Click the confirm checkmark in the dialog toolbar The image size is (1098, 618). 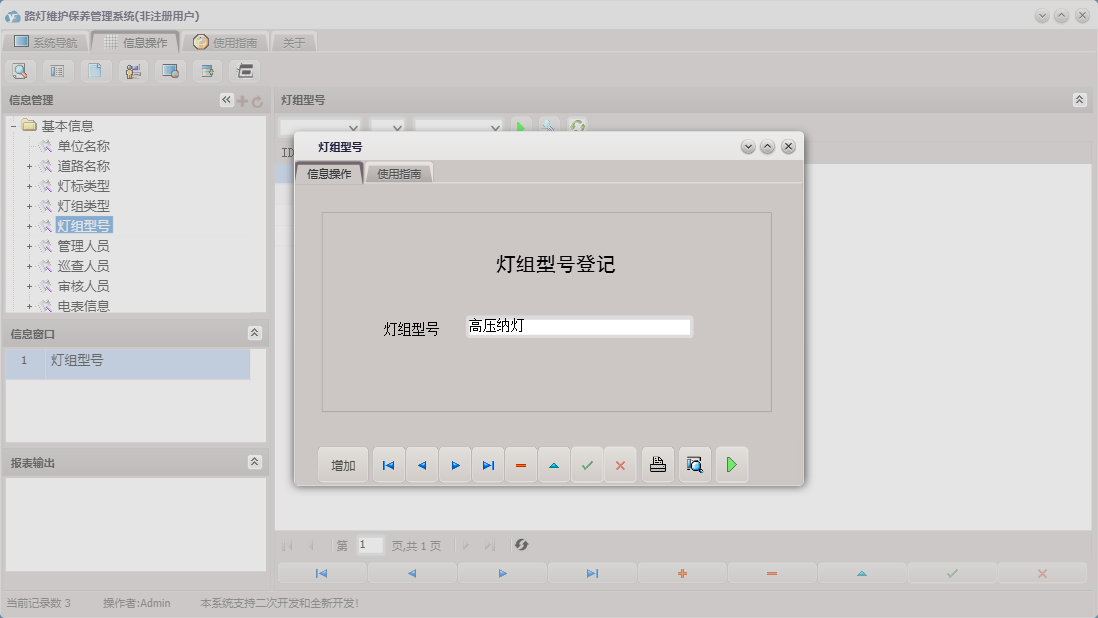(x=587, y=464)
